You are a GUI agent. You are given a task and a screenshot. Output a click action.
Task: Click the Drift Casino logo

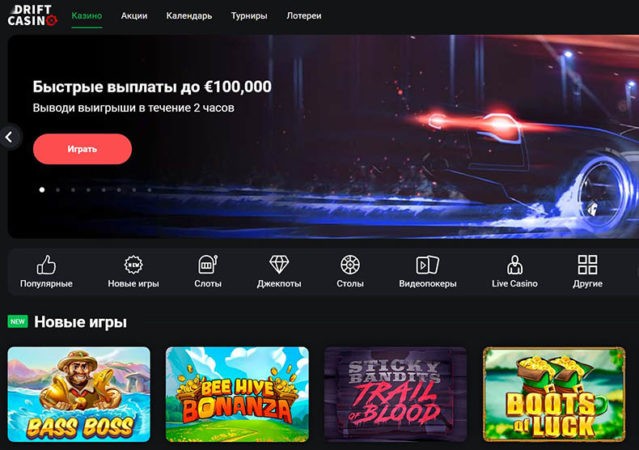pos(33,15)
